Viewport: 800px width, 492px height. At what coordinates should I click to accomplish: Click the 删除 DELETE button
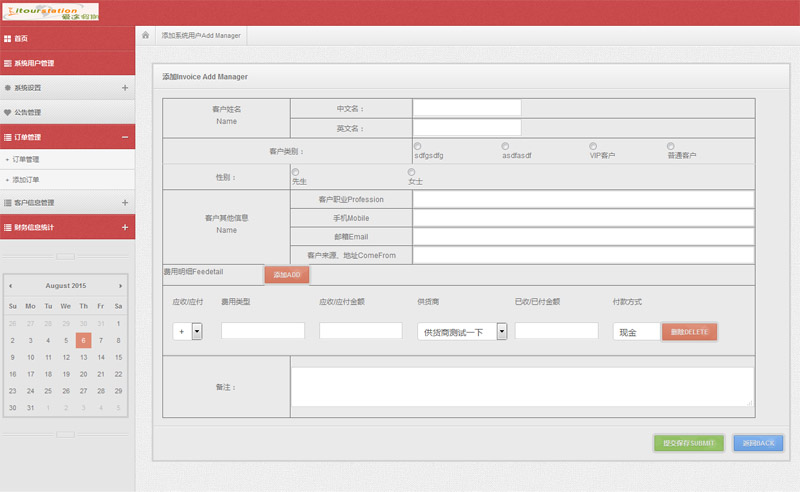[x=689, y=331]
